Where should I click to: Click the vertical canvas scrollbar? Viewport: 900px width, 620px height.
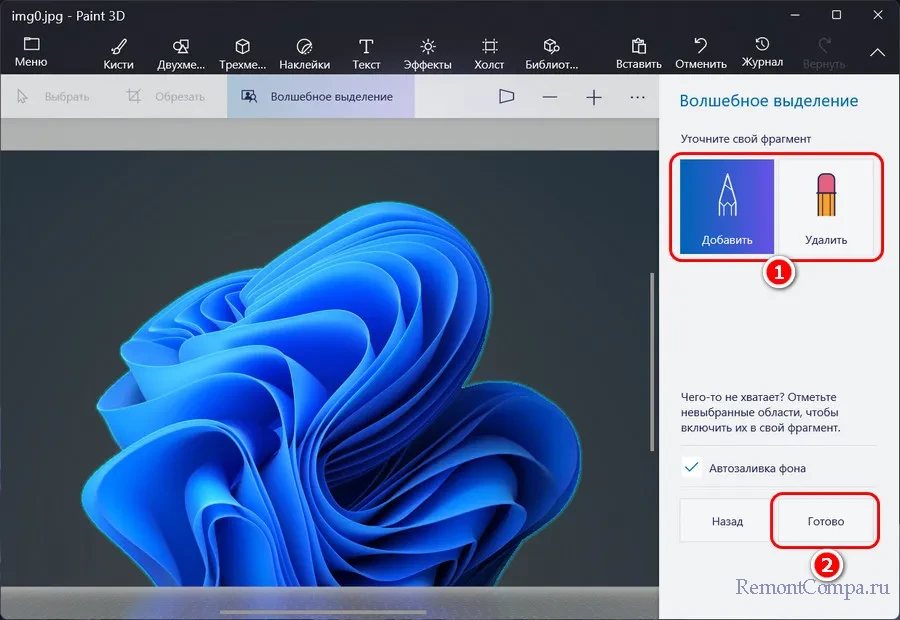tap(652, 362)
